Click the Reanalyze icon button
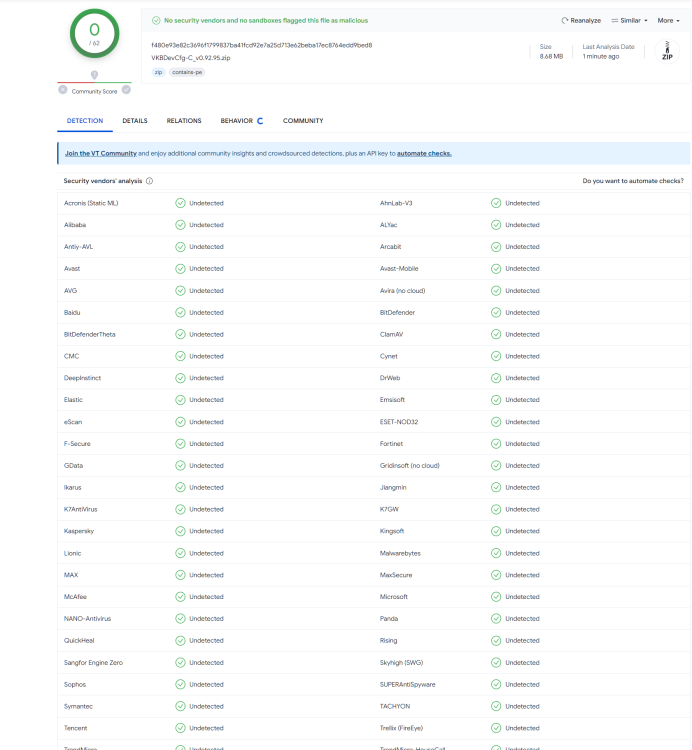The image size is (692, 750). tap(566, 20)
